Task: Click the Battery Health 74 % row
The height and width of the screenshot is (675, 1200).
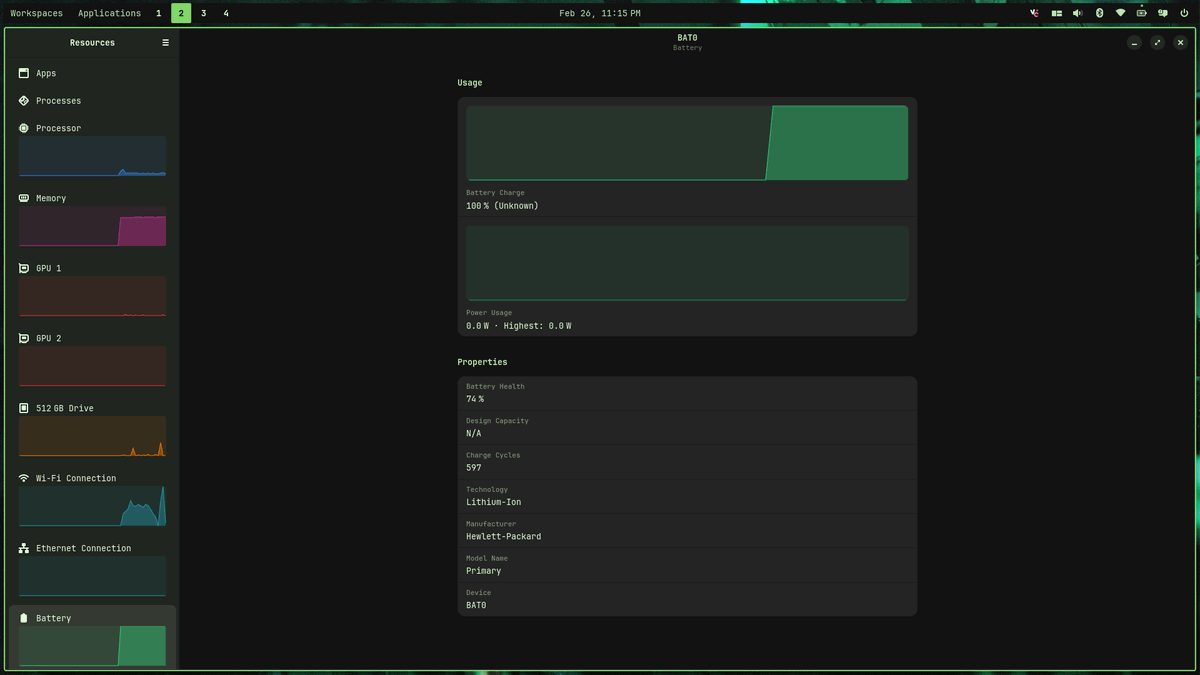Action: tap(687, 393)
